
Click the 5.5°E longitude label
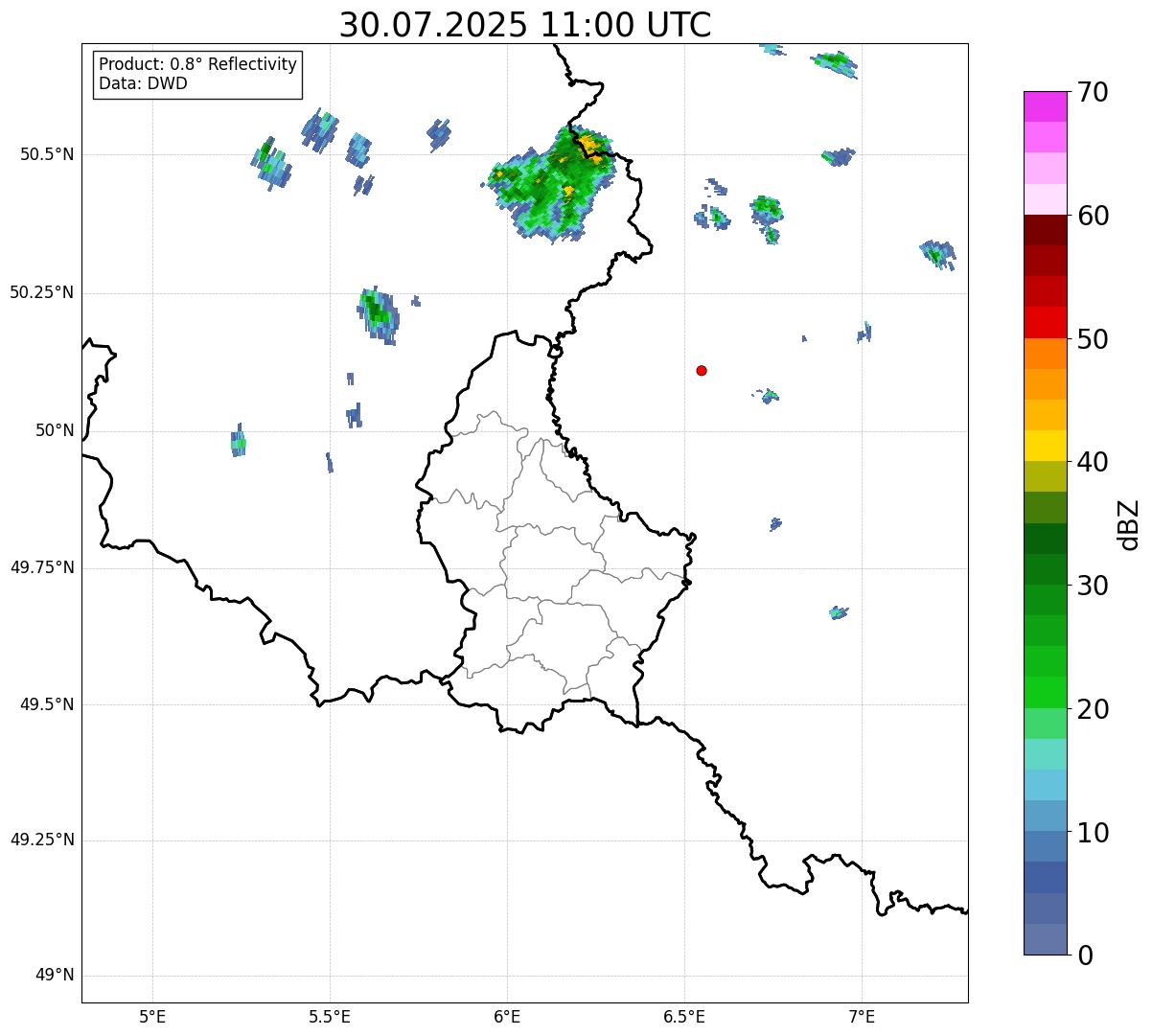click(x=330, y=1016)
